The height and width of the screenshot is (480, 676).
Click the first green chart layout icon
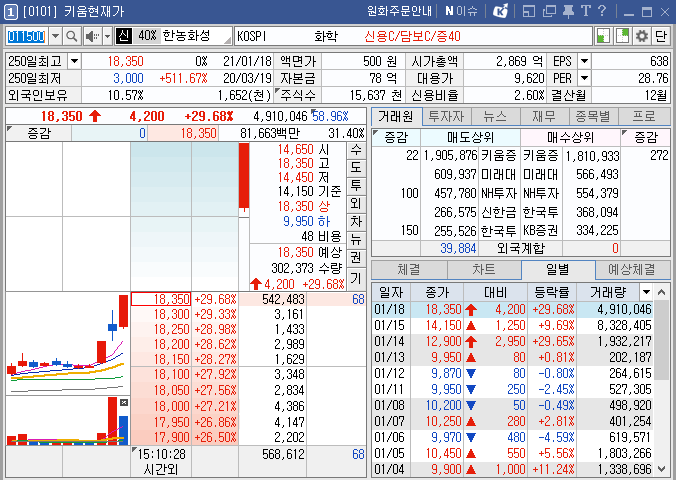(x=604, y=36)
